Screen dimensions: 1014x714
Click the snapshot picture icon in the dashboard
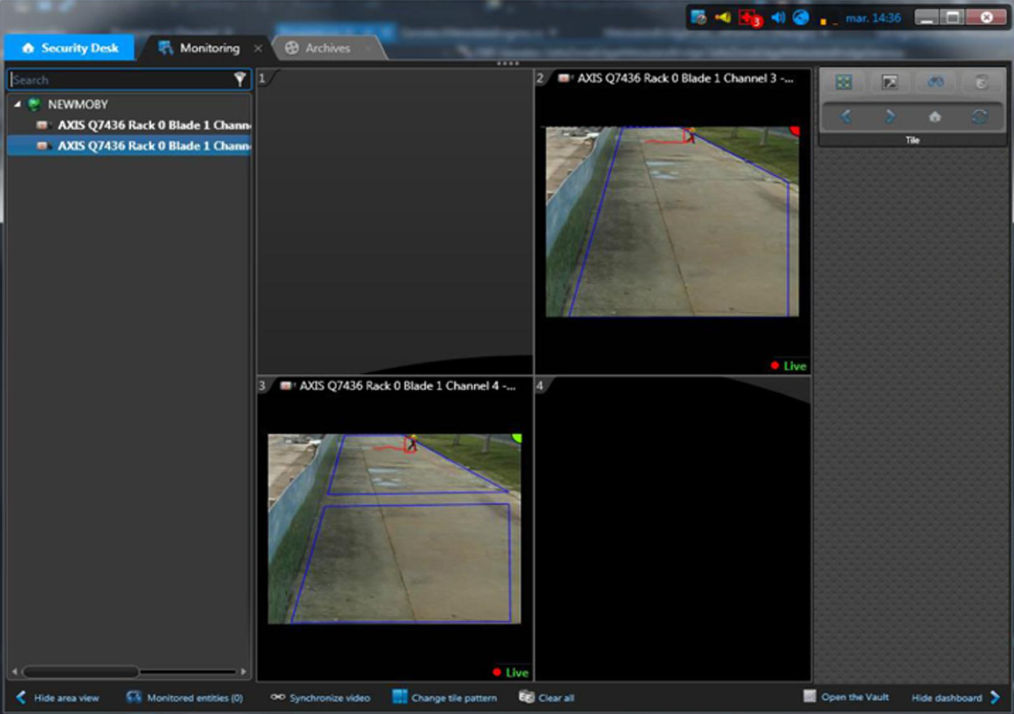pyautogui.click(x=889, y=82)
